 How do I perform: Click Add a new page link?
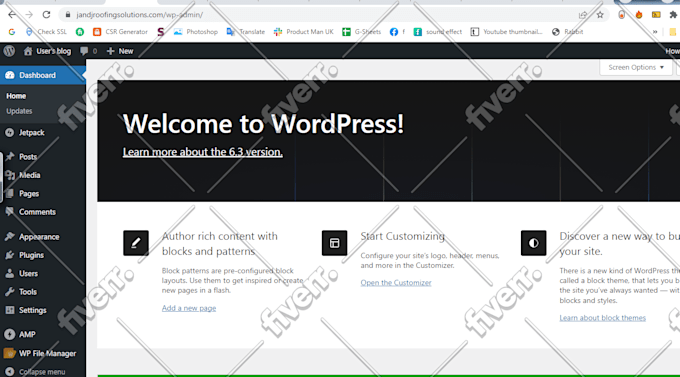click(189, 308)
